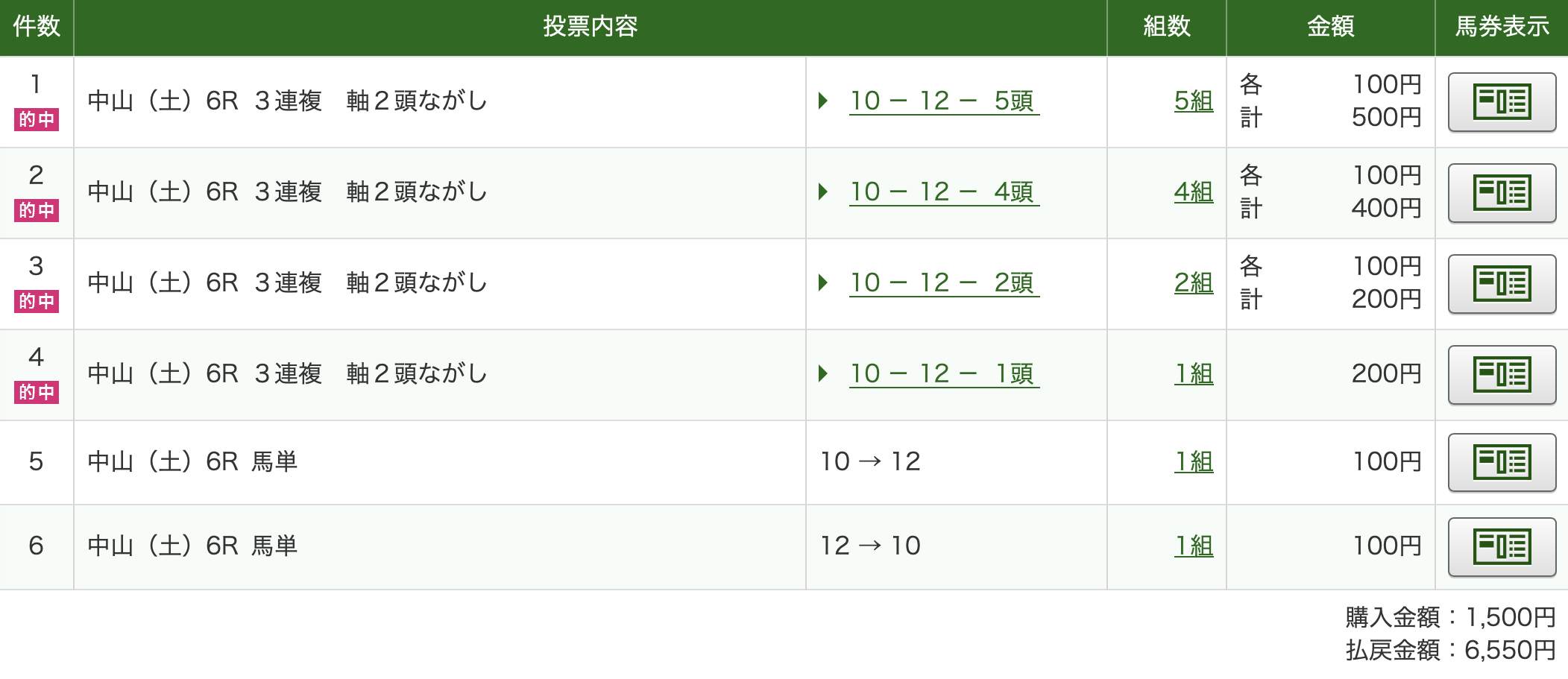The height and width of the screenshot is (679, 1568).
Task: Open 1組 link for 10→12 bet
Action: pyautogui.click(x=1194, y=461)
